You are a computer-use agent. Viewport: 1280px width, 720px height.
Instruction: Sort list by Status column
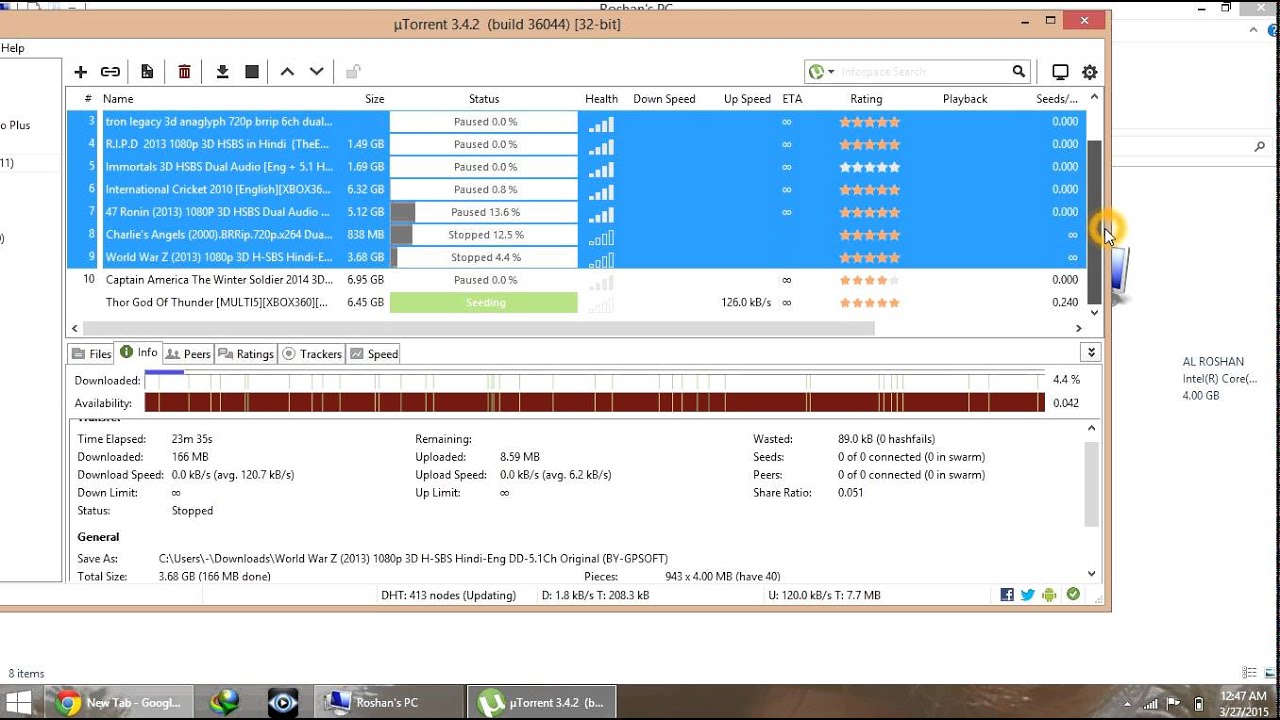484,99
